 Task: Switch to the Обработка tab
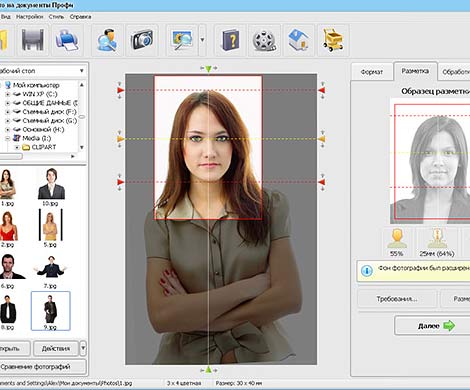pyautogui.click(x=455, y=72)
